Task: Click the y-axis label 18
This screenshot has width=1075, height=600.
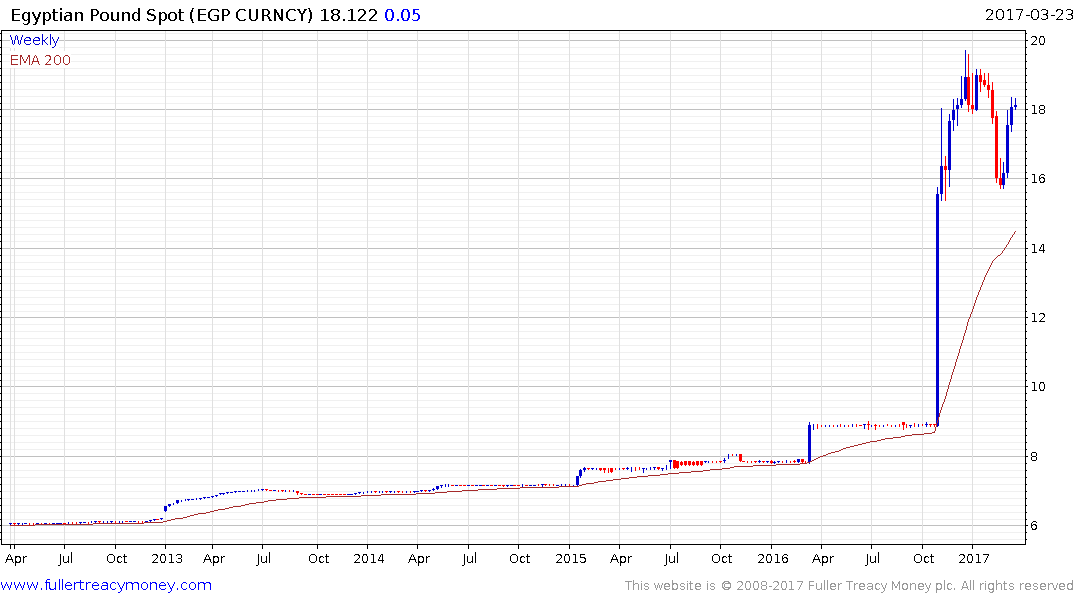Action: [x=1038, y=110]
